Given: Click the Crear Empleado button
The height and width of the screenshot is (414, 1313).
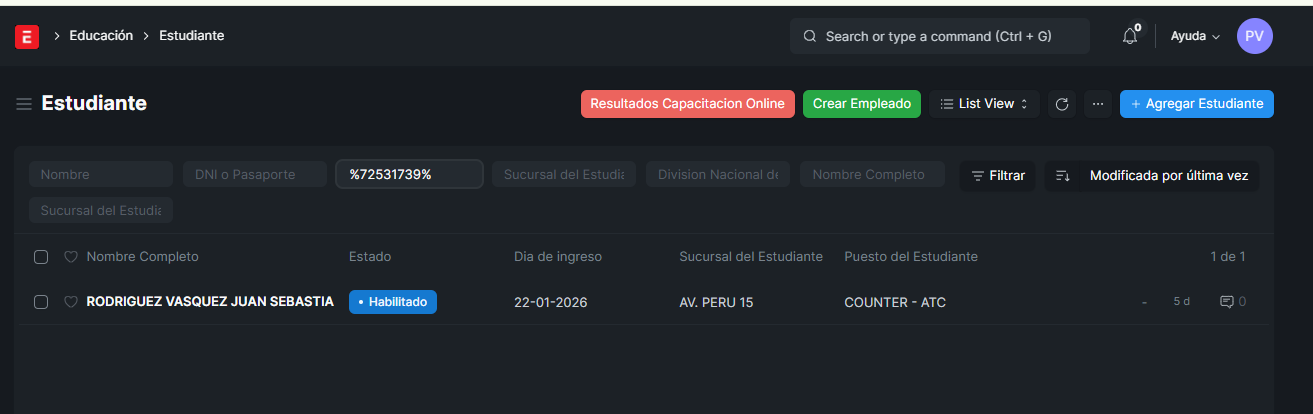Looking at the screenshot, I should tap(861, 104).
